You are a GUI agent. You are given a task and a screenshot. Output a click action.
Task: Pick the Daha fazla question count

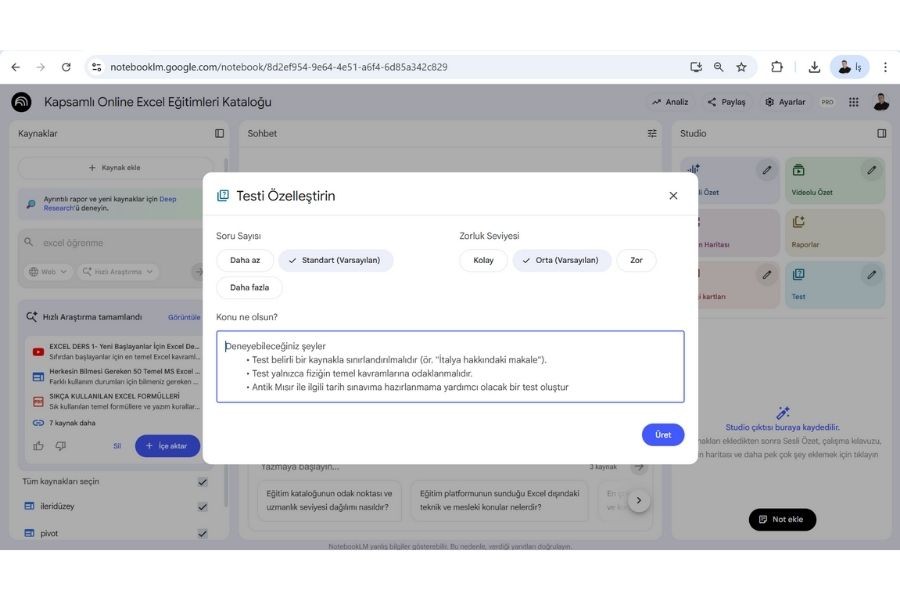click(x=249, y=288)
